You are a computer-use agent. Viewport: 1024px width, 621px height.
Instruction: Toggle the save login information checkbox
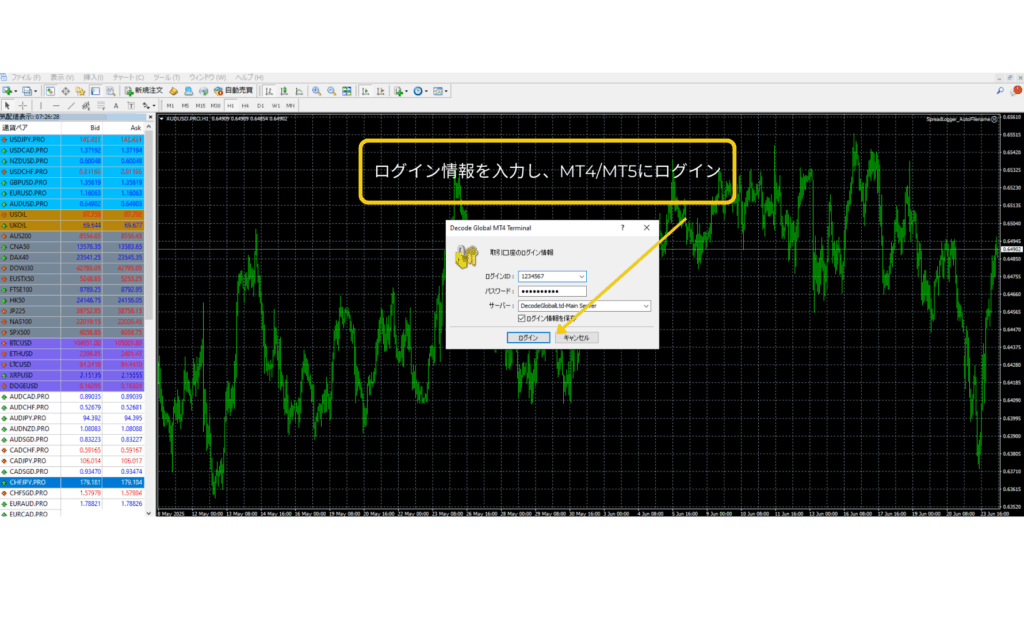click(x=521, y=318)
